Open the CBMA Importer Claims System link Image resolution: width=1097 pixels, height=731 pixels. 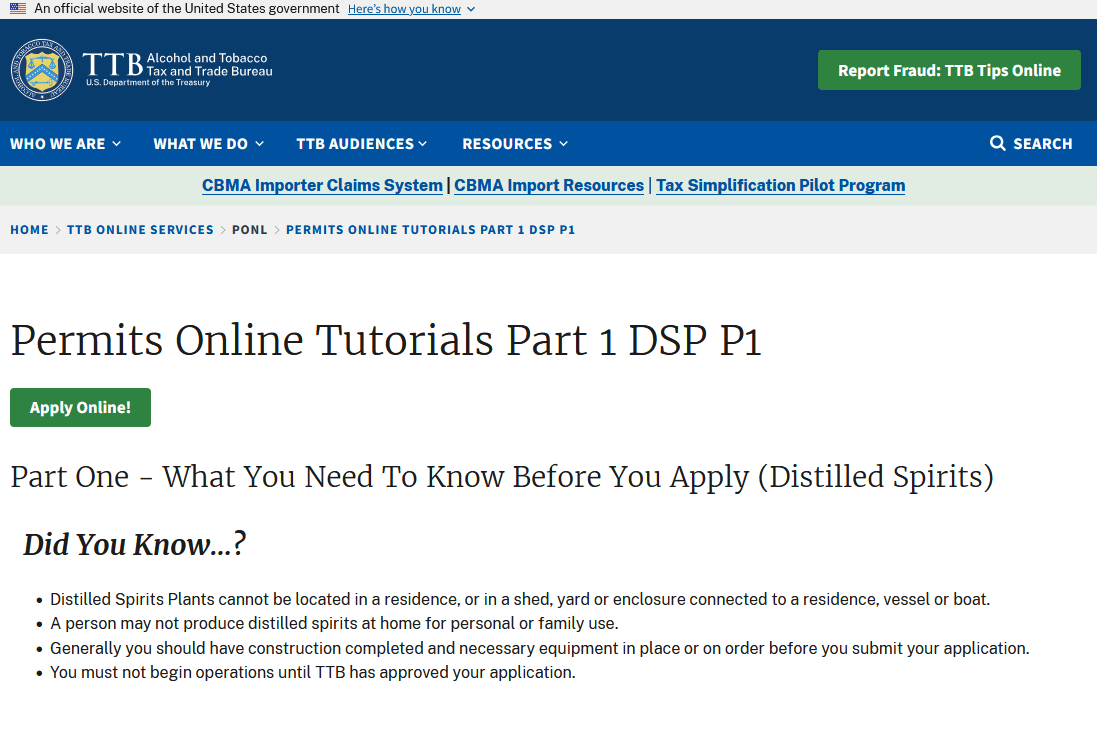point(322,186)
